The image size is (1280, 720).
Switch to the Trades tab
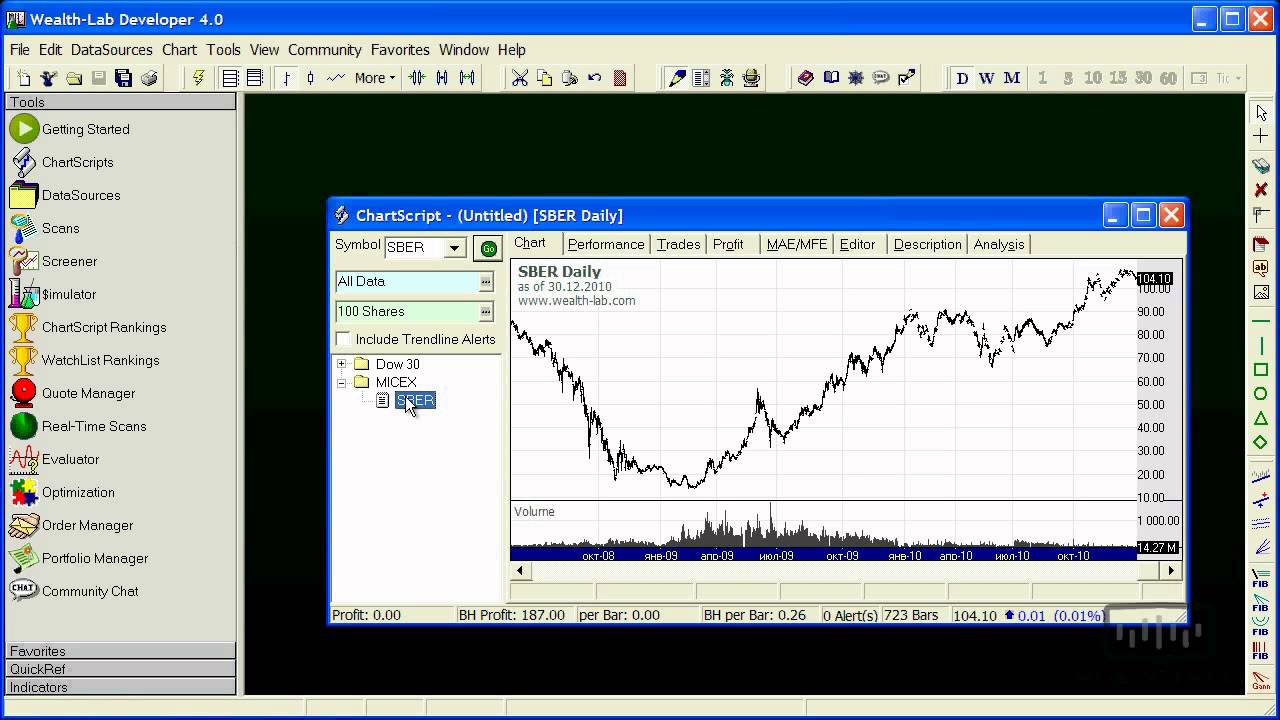[678, 244]
